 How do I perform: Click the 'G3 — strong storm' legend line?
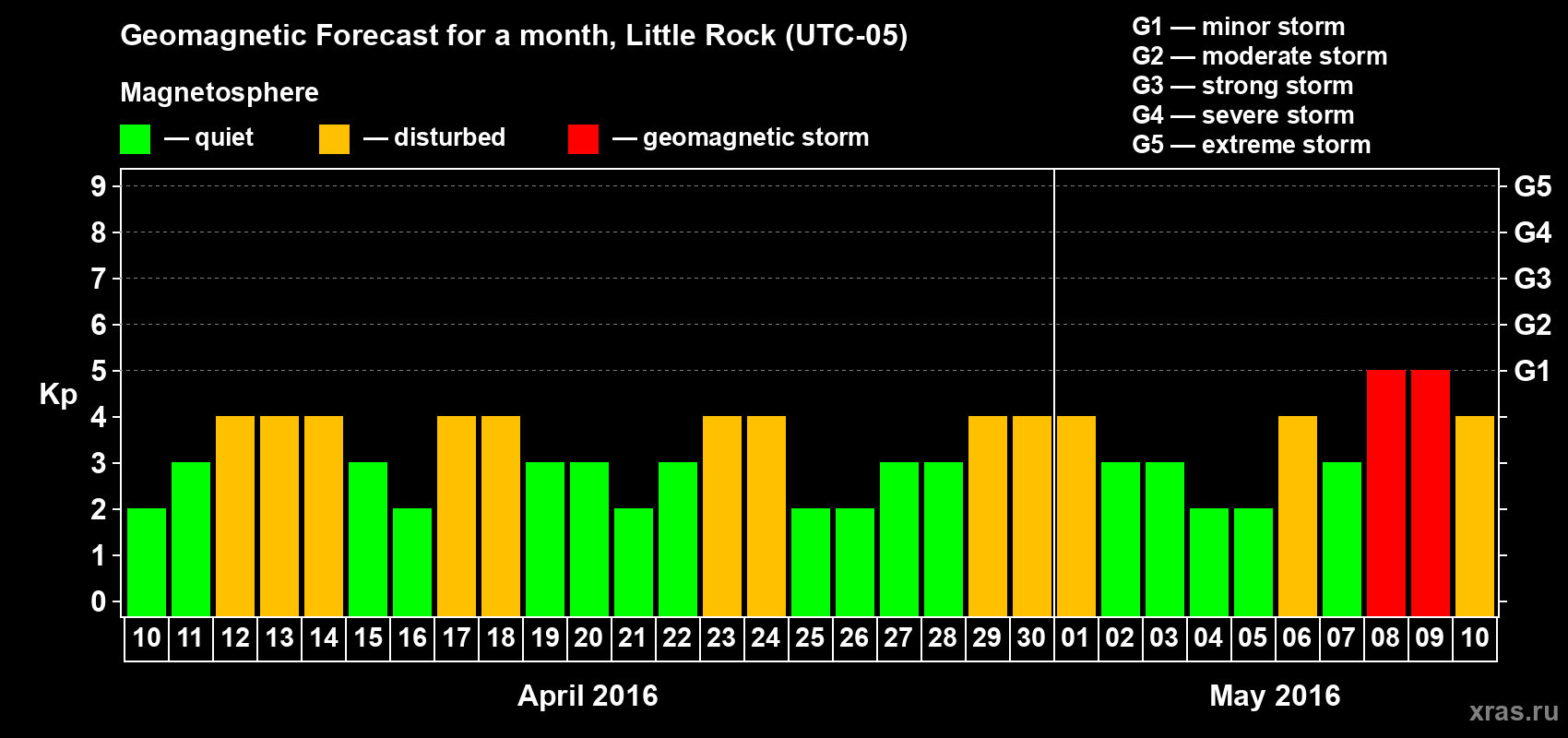1242,85
